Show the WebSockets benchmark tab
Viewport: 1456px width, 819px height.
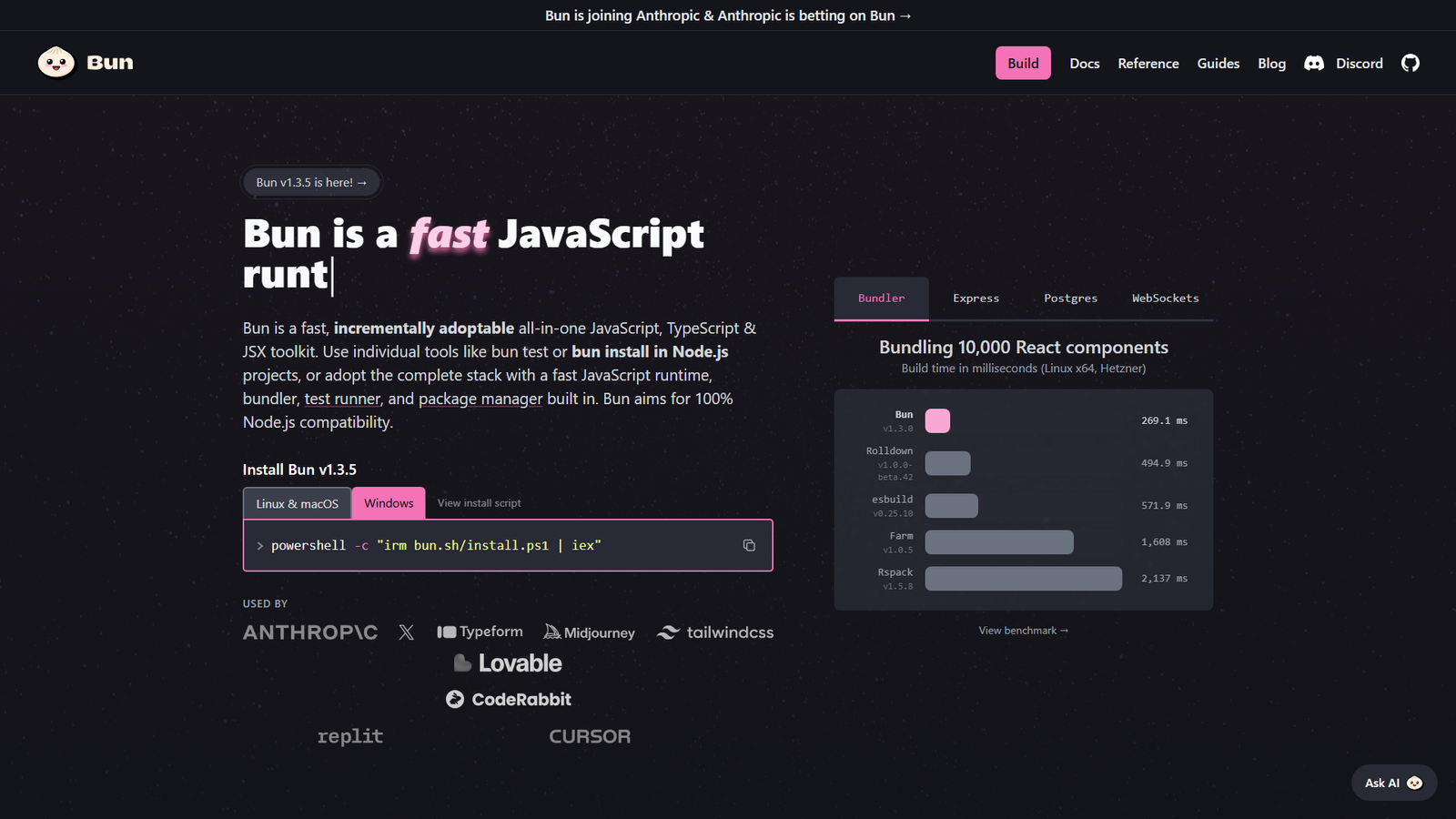(x=1165, y=298)
